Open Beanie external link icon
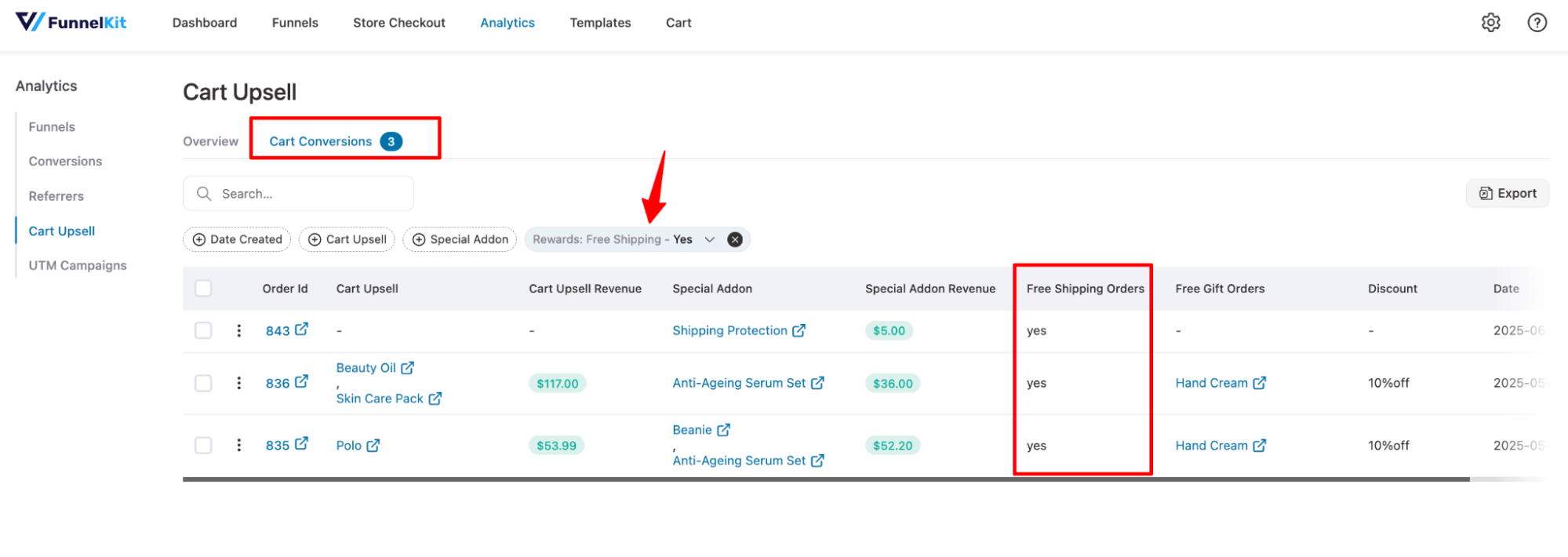This screenshot has width=1568, height=557. 723,430
